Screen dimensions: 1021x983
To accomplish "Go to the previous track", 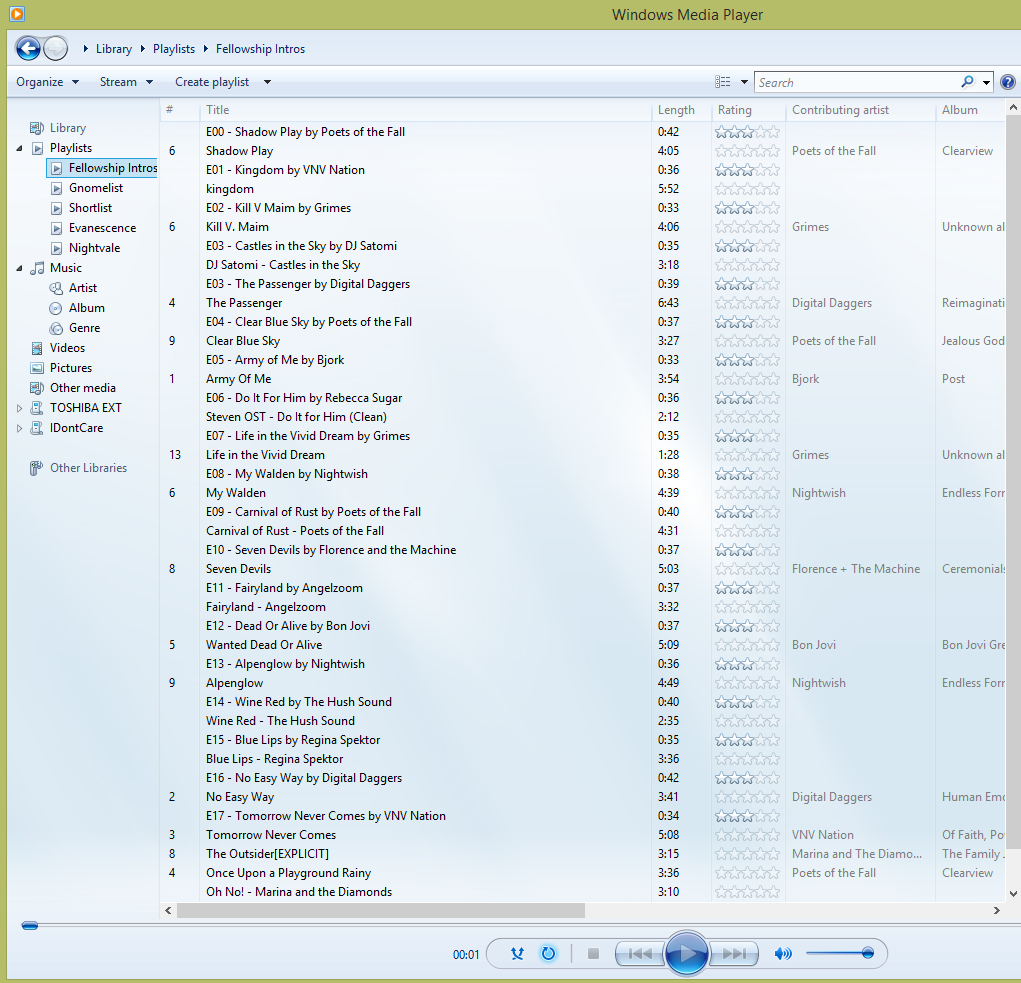I will (640, 954).
